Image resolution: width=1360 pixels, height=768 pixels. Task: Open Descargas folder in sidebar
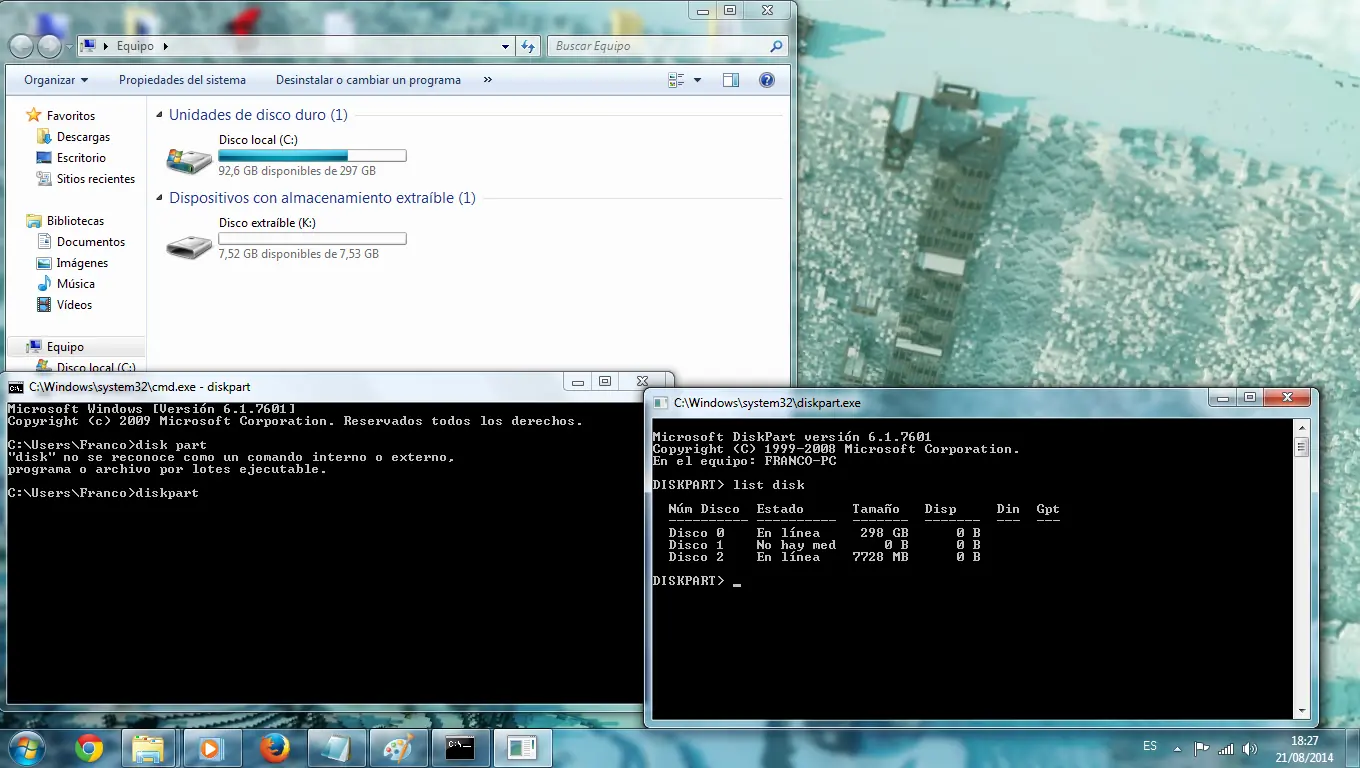pos(83,137)
